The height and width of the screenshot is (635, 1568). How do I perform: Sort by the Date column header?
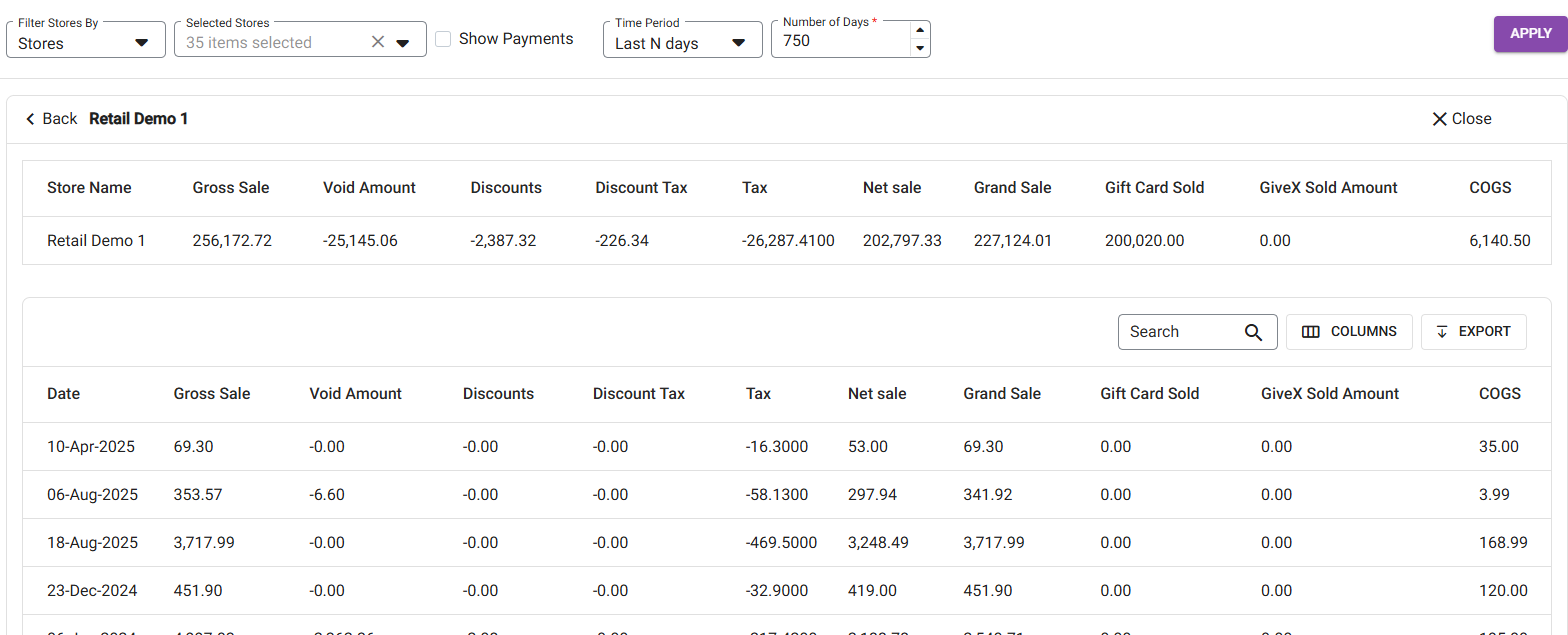pos(63,394)
